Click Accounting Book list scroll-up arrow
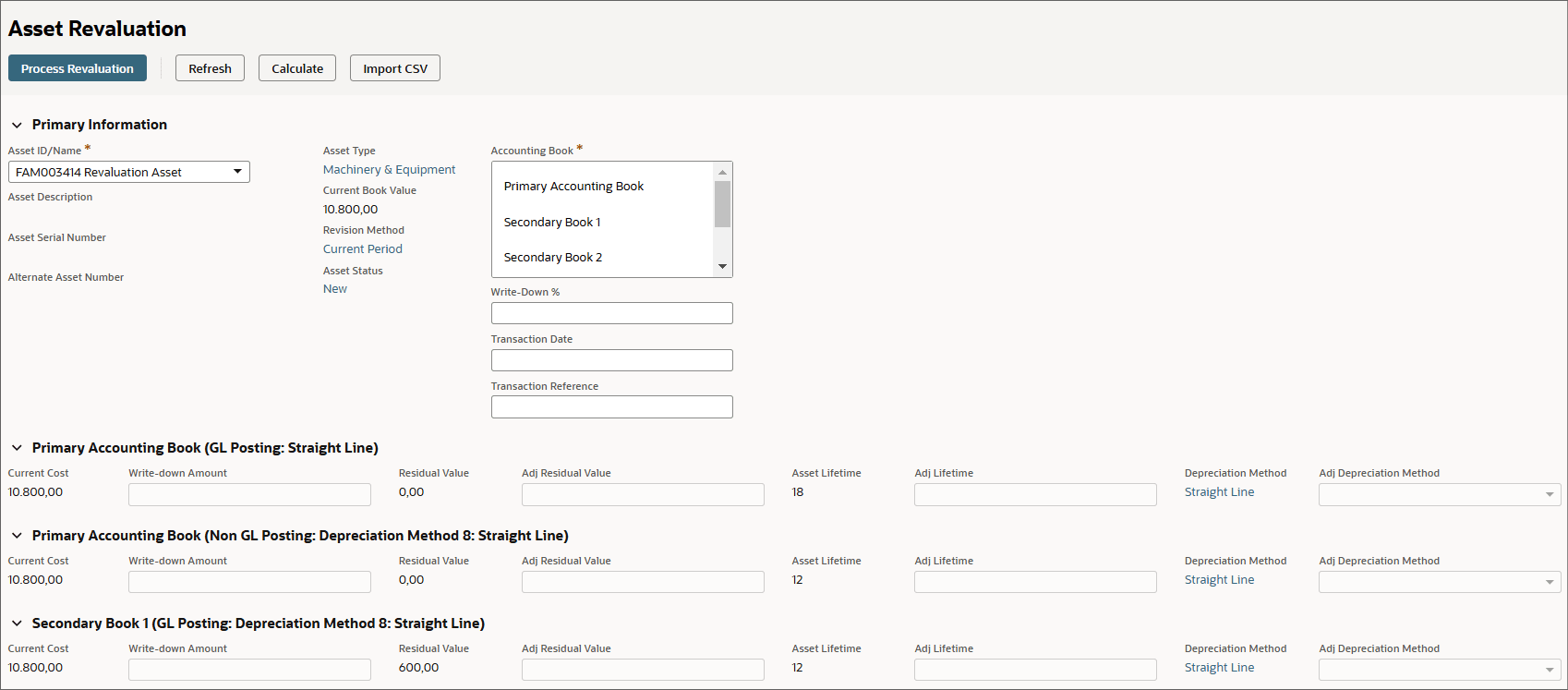Image resolution: width=1568 pixels, height=690 pixels. (x=723, y=172)
